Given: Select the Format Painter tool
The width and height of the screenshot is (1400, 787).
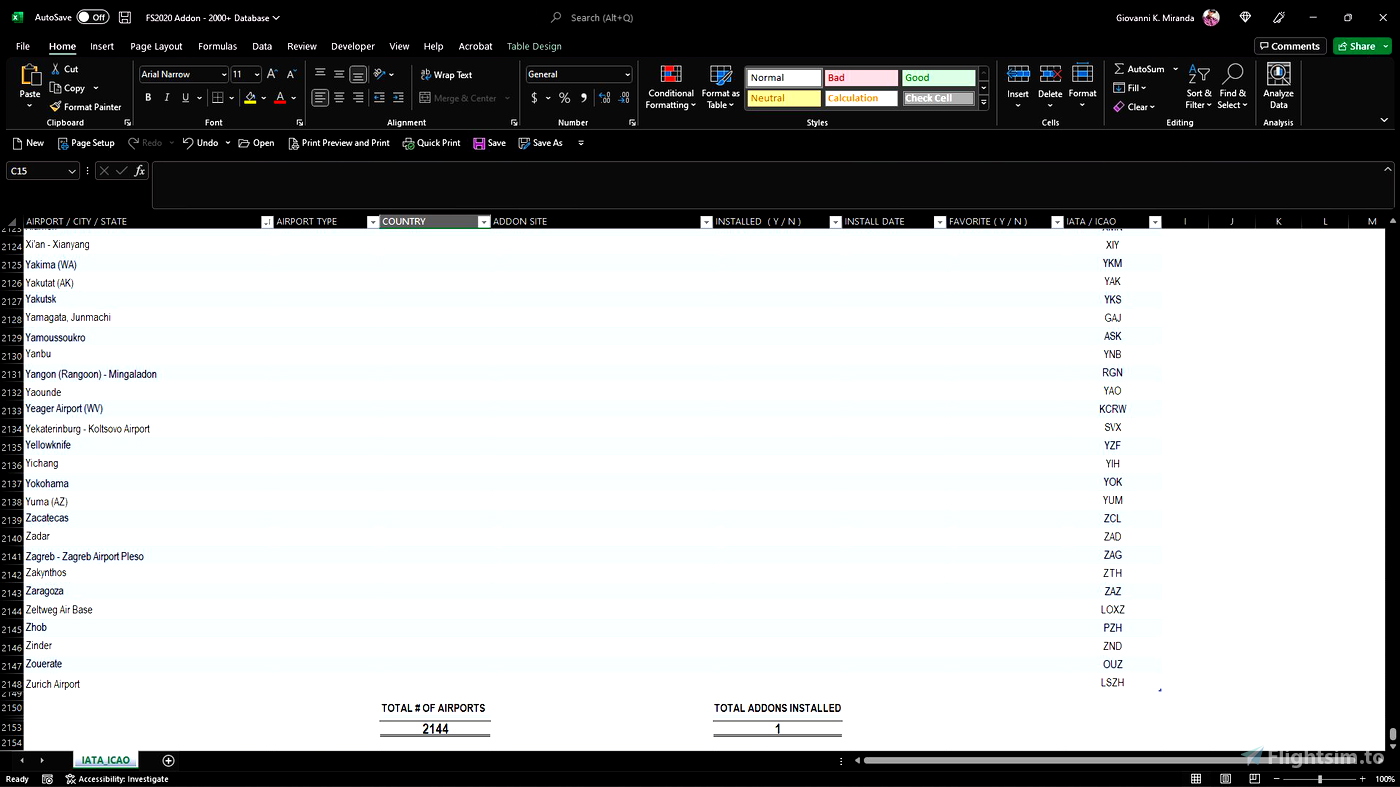Looking at the screenshot, I should click(85, 107).
